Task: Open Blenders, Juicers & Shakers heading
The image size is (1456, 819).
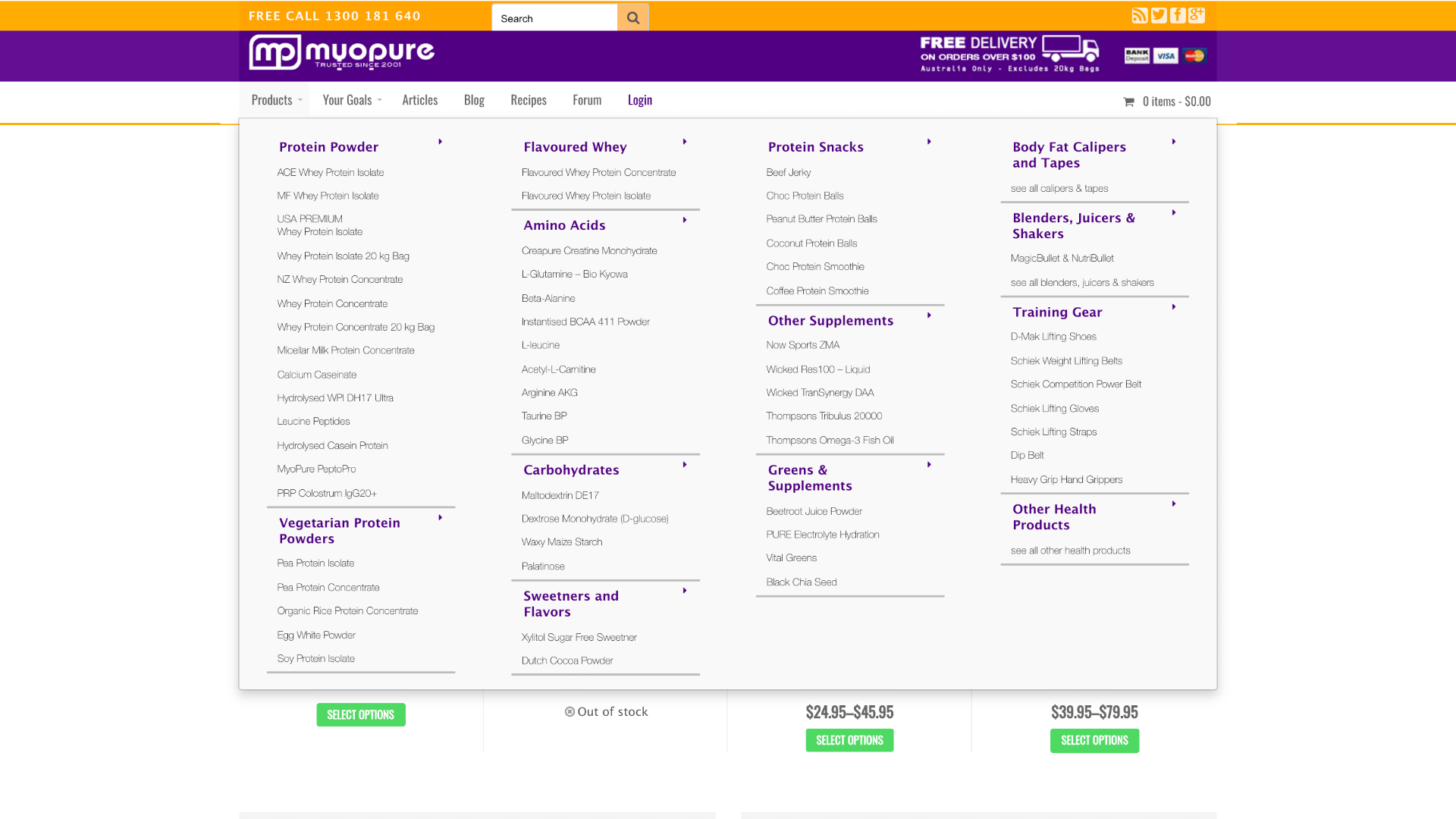Action: click(1074, 226)
